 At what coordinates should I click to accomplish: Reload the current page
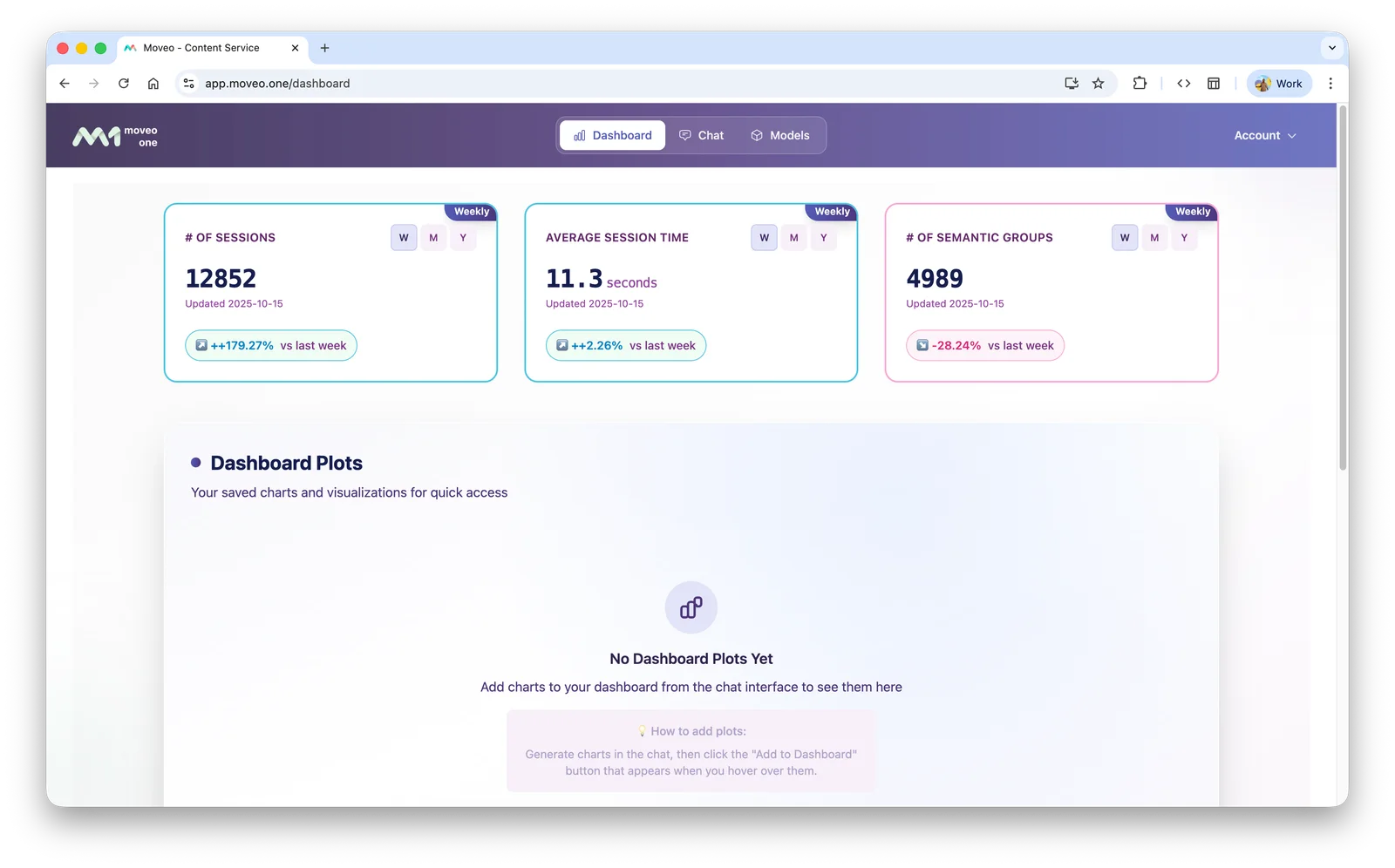pyautogui.click(x=124, y=84)
